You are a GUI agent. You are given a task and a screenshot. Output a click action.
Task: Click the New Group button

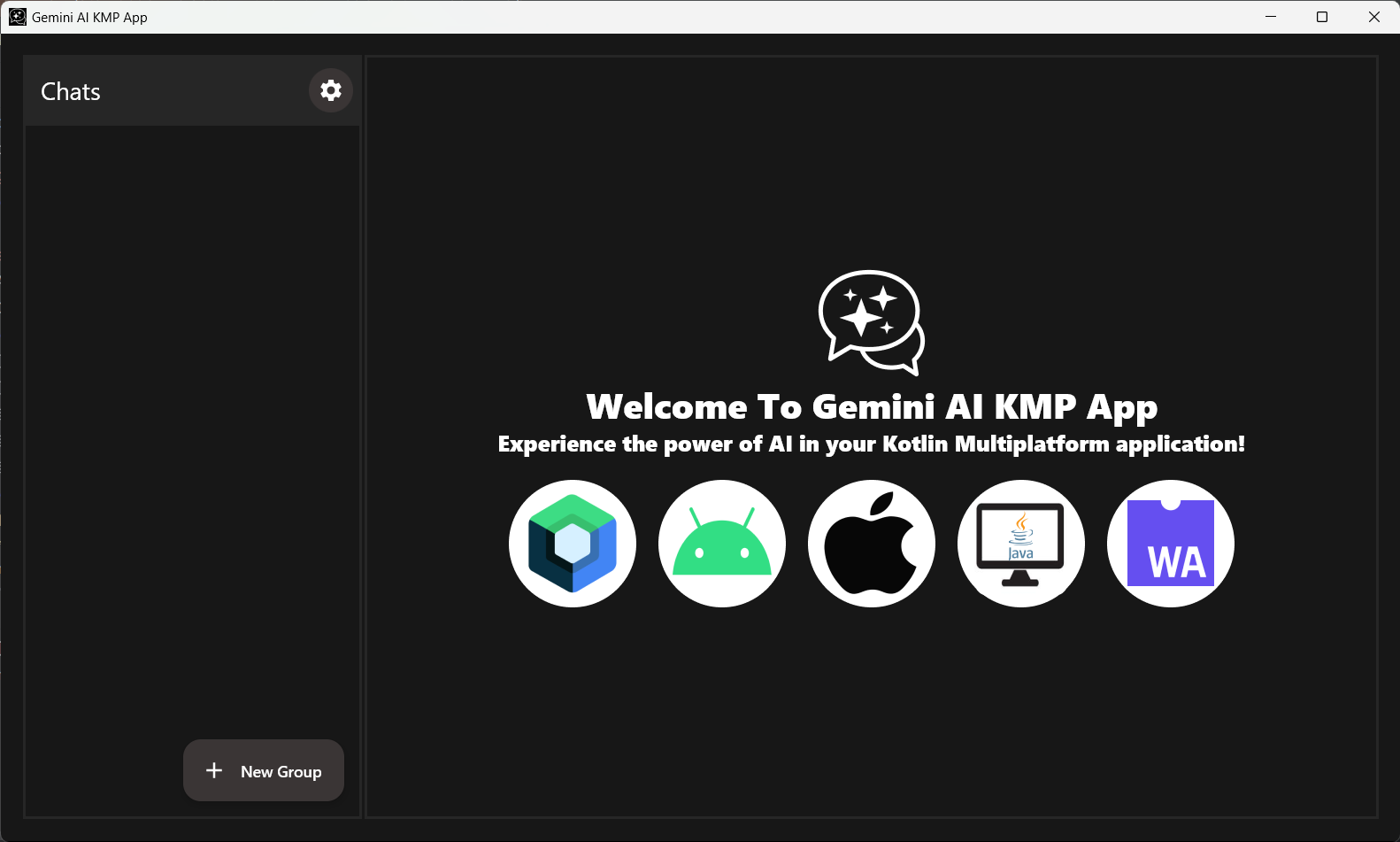[264, 770]
